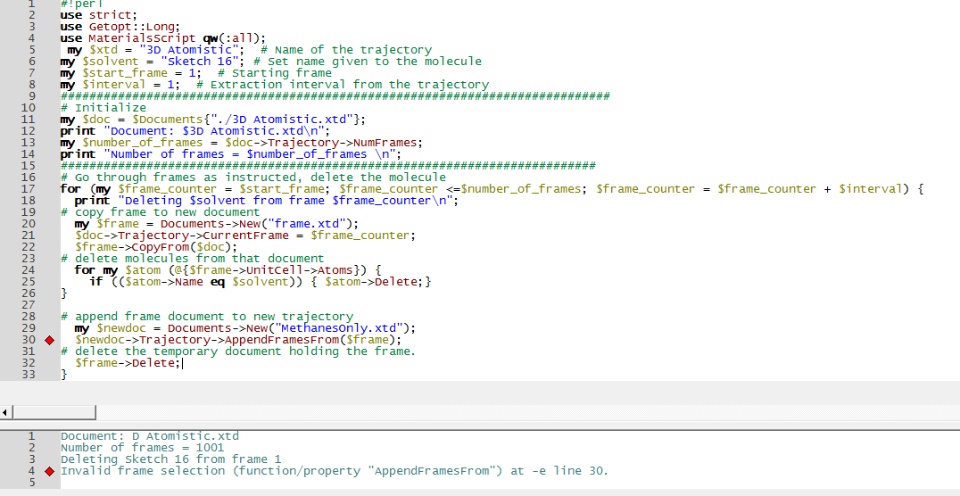
Task: Click the 'for my $atom' loop line
Action: pyautogui.click(x=228, y=271)
